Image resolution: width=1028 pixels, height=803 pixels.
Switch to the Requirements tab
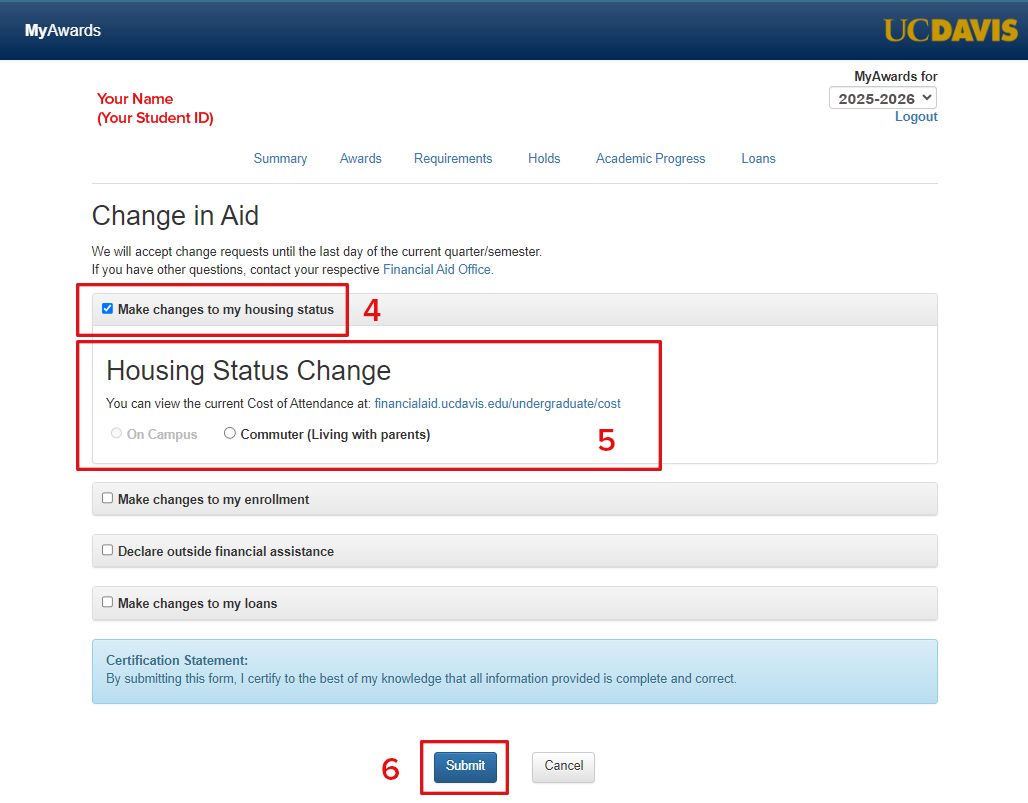[453, 159]
